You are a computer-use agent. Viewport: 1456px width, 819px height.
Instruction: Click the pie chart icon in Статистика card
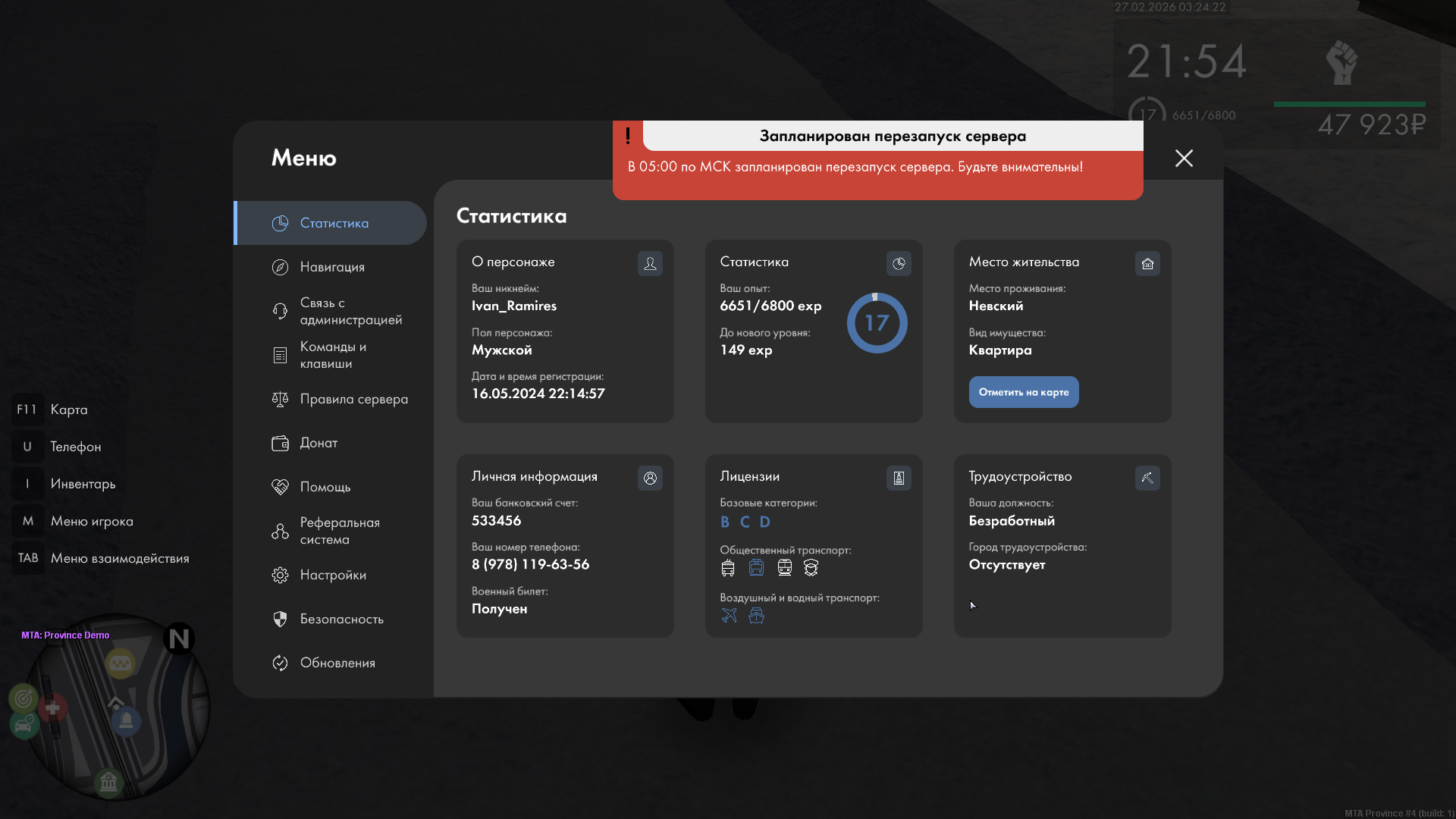point(899,263)
